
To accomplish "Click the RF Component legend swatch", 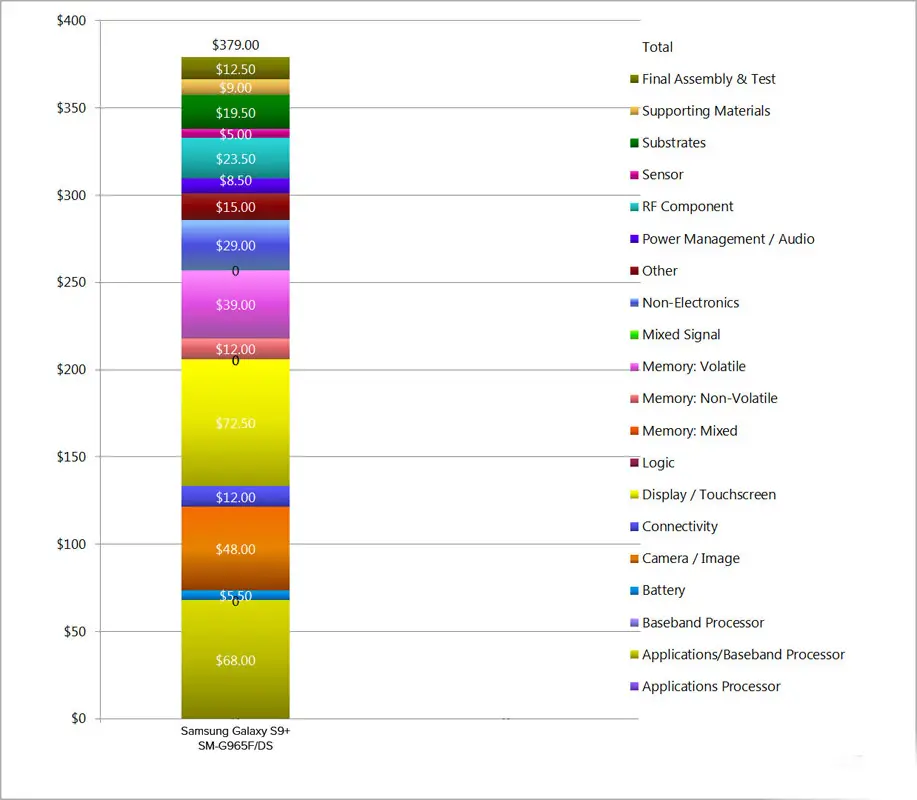I will click(x=634, y=206).
